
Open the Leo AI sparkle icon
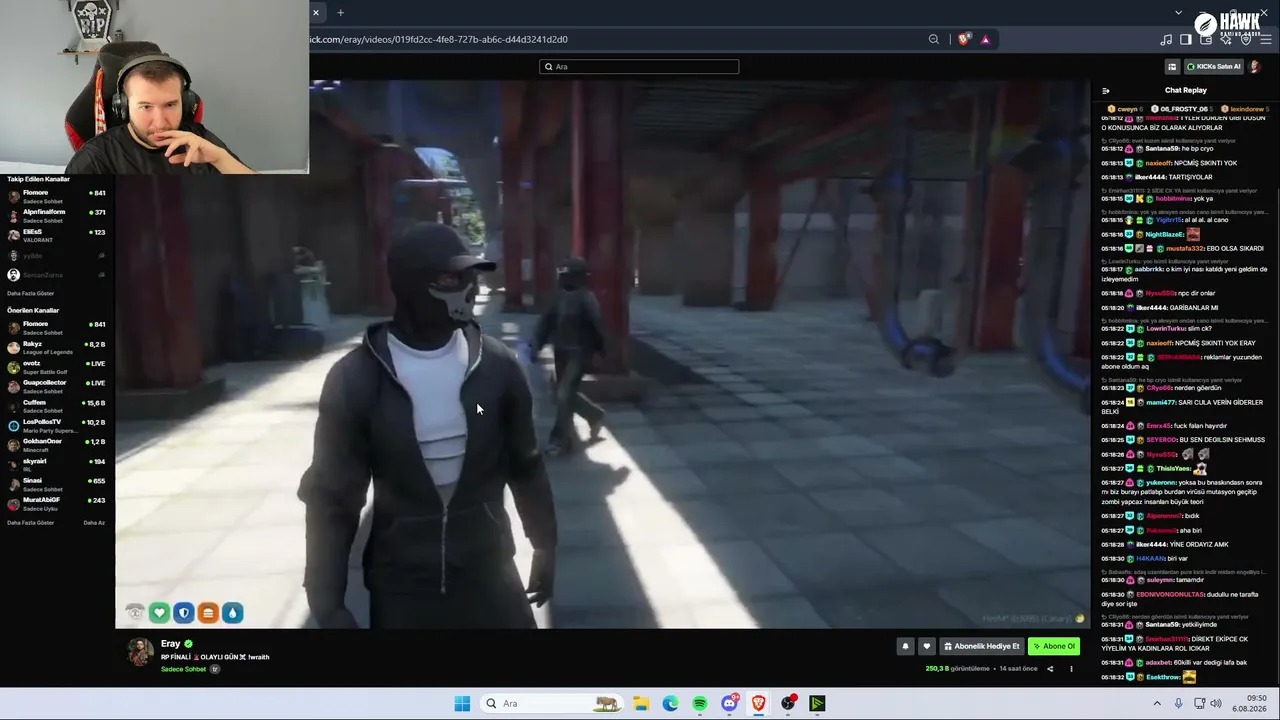1226,39
